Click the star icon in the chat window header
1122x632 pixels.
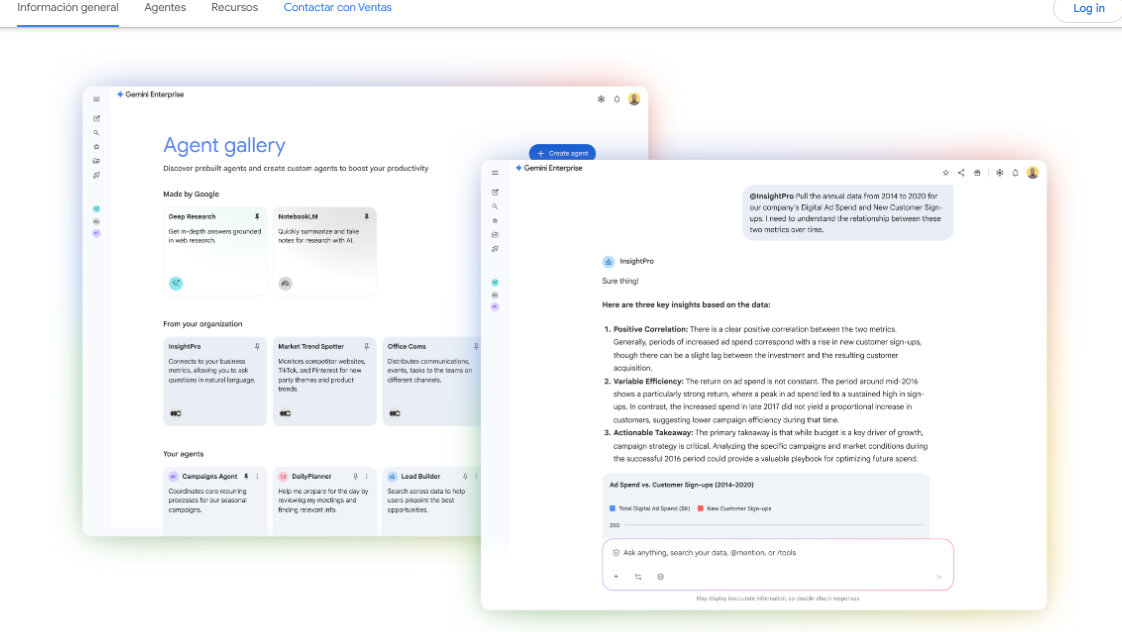click(946, 173)
